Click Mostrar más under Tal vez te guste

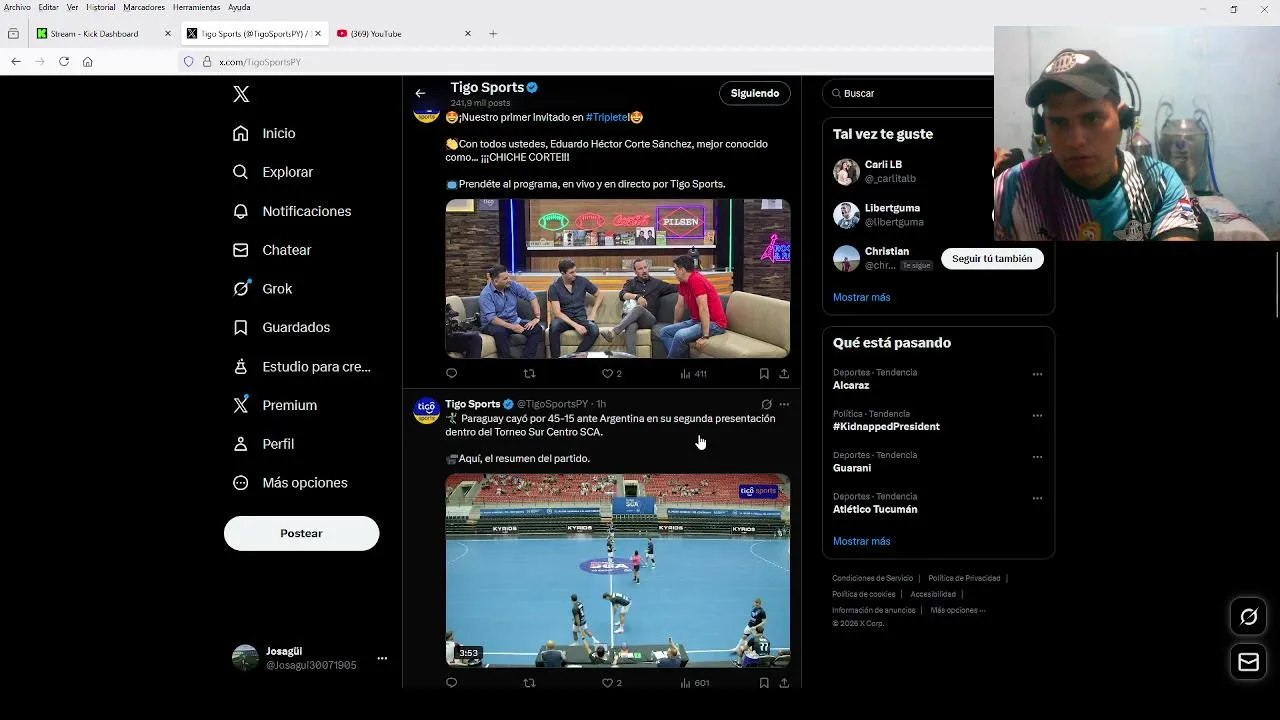[x=861, y=297]
